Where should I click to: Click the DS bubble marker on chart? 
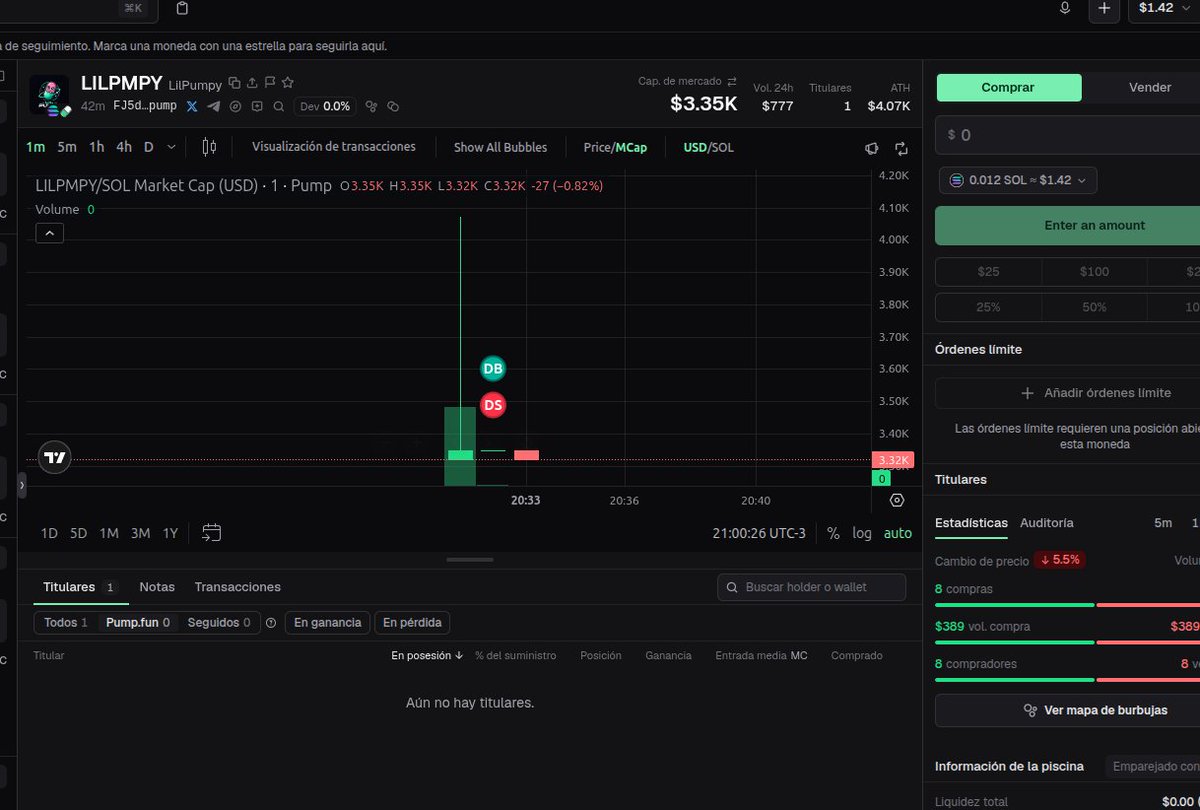pos(493,405)
